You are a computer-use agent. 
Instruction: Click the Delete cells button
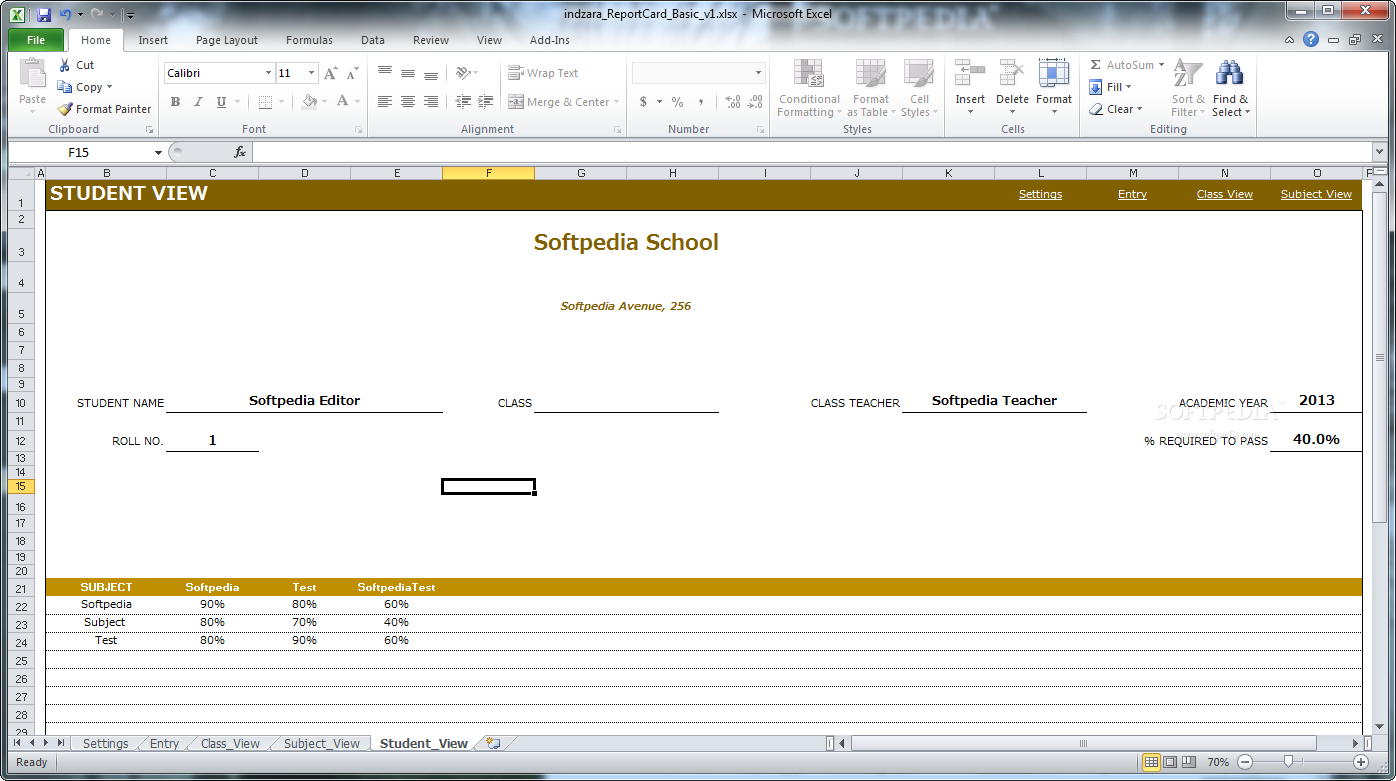1012,89
